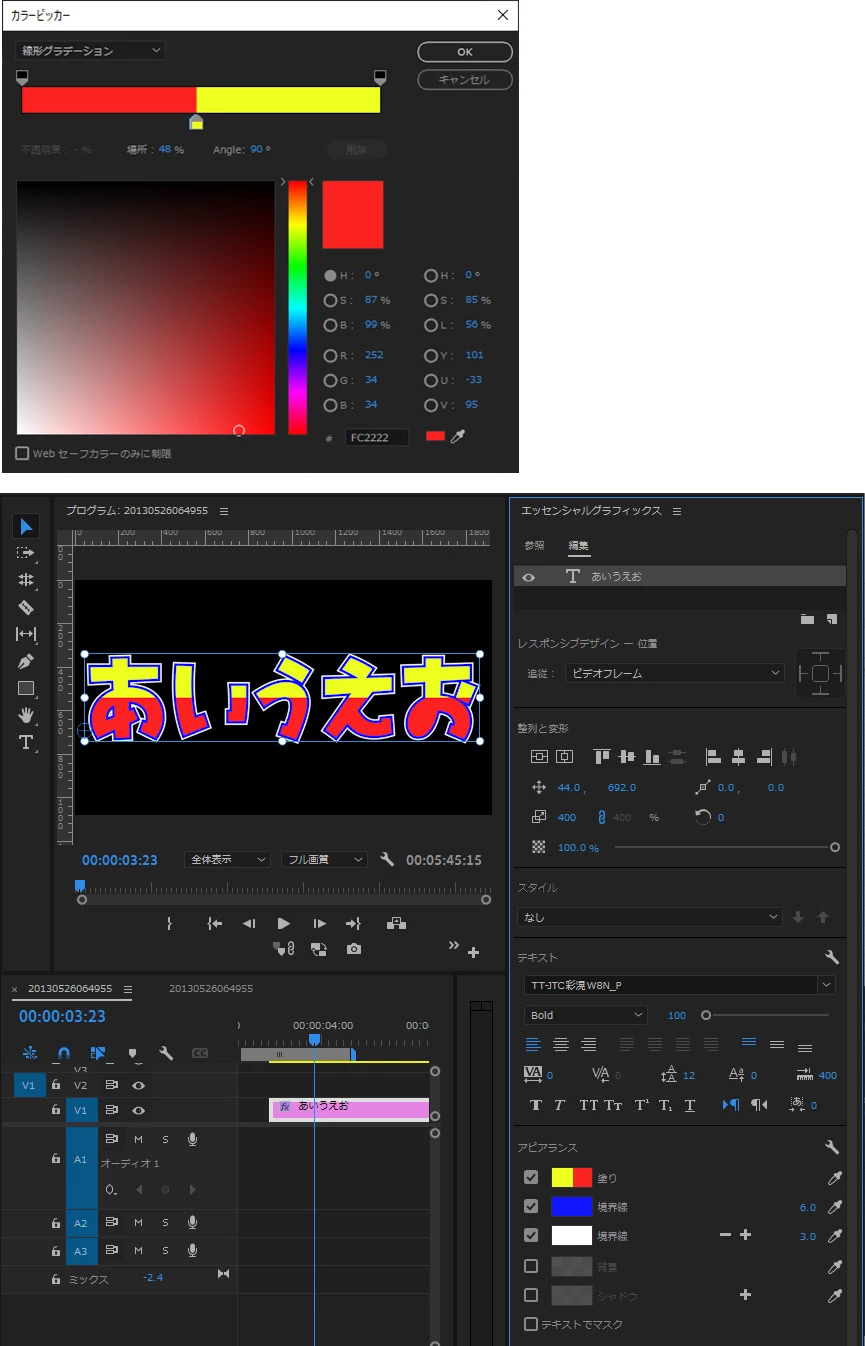Select the Ripple Edit tool
Screen dimensions: 865x1346
26,580
